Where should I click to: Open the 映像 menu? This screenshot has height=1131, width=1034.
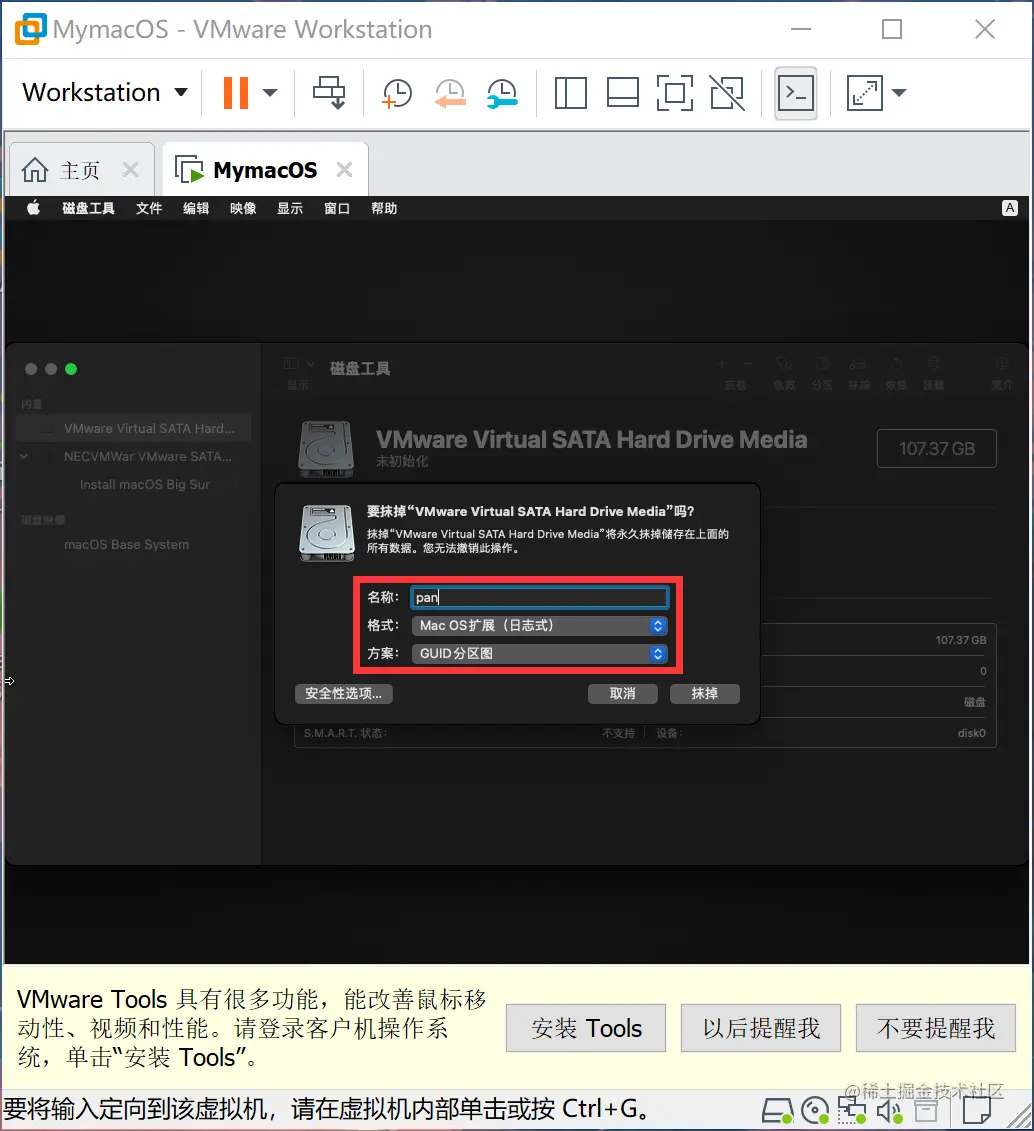pos(243,208)
